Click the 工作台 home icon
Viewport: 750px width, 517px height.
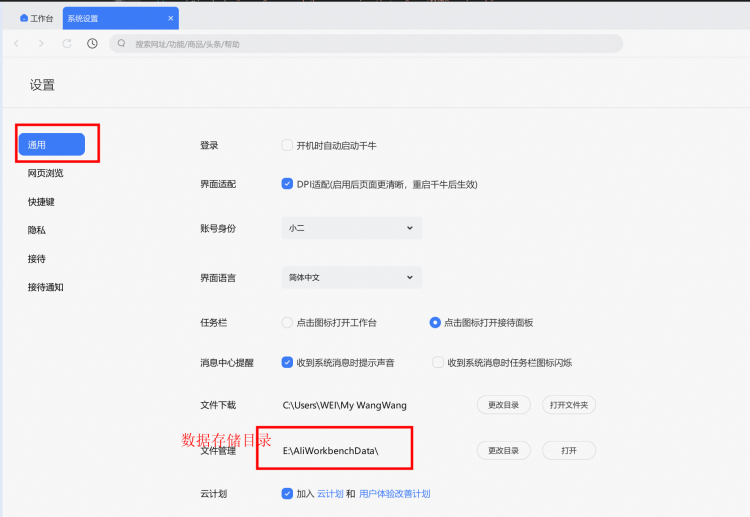24,18
